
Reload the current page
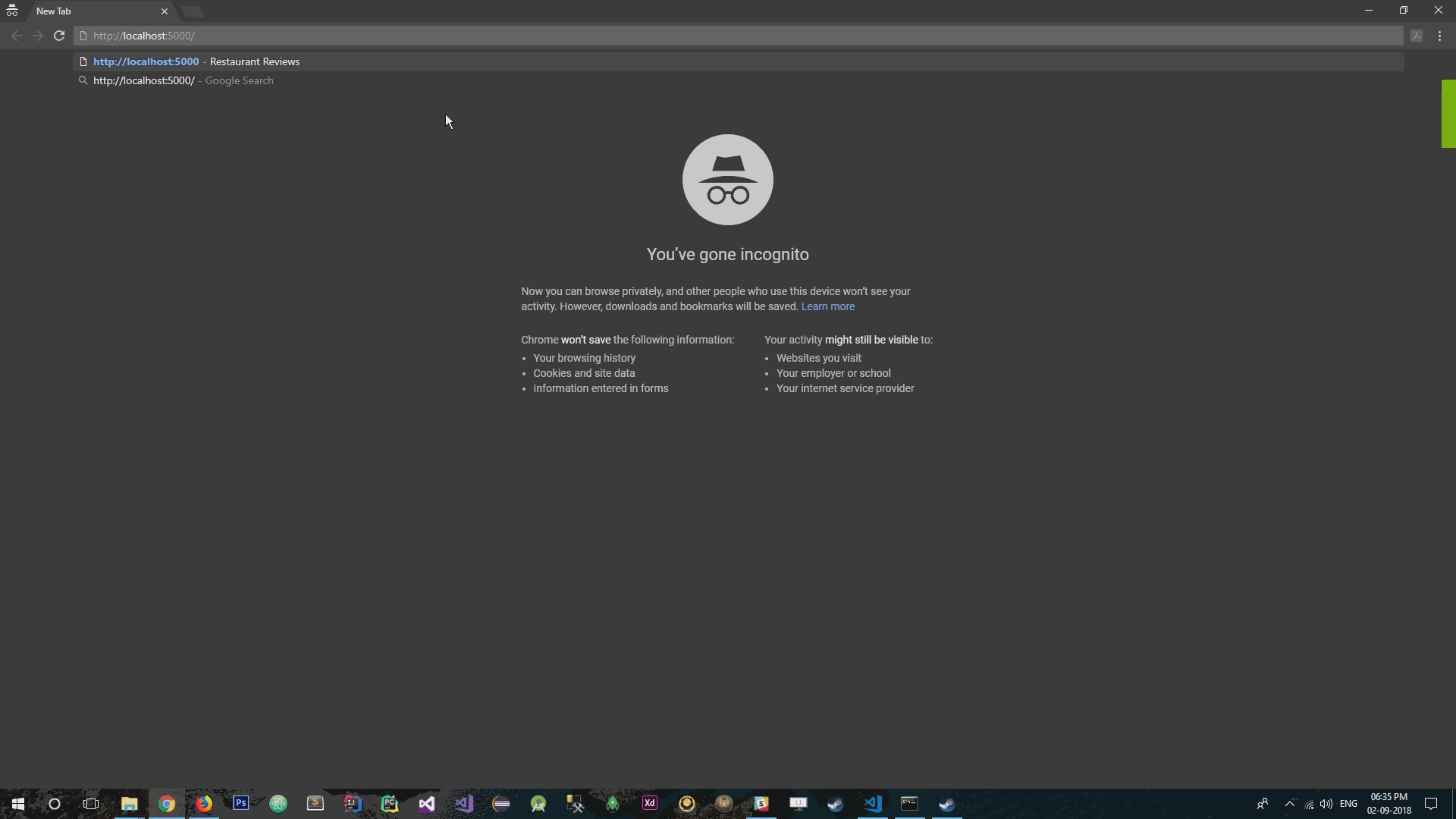point(59,36)
